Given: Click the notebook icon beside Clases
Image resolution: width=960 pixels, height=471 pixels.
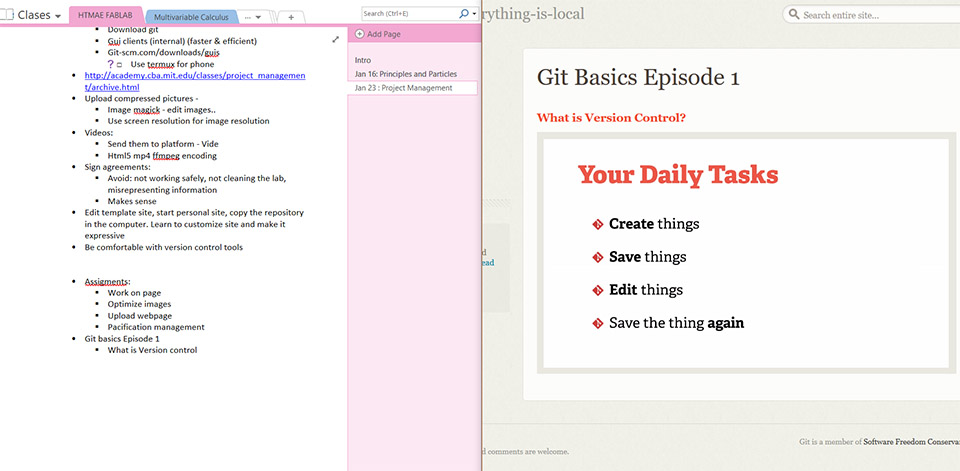Looking at the screenshot, I should pyautogui.click(x=7, y=15).
